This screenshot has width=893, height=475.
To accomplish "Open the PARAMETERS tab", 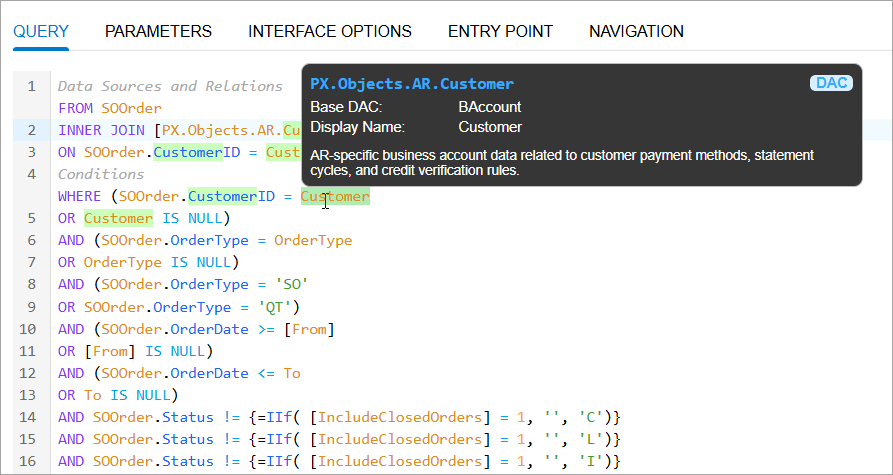I will (158, 31).
